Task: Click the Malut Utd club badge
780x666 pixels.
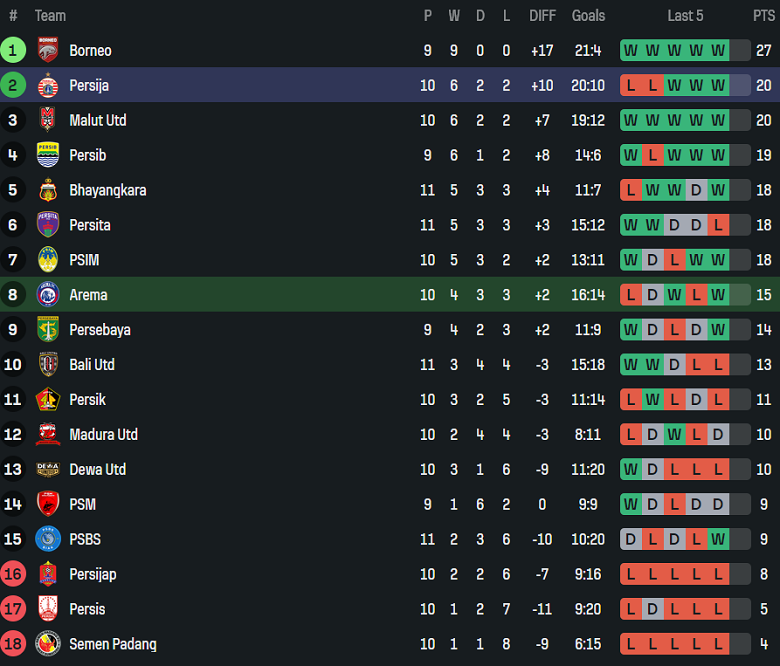Action: pyautogui.click(x=48, y=120)
